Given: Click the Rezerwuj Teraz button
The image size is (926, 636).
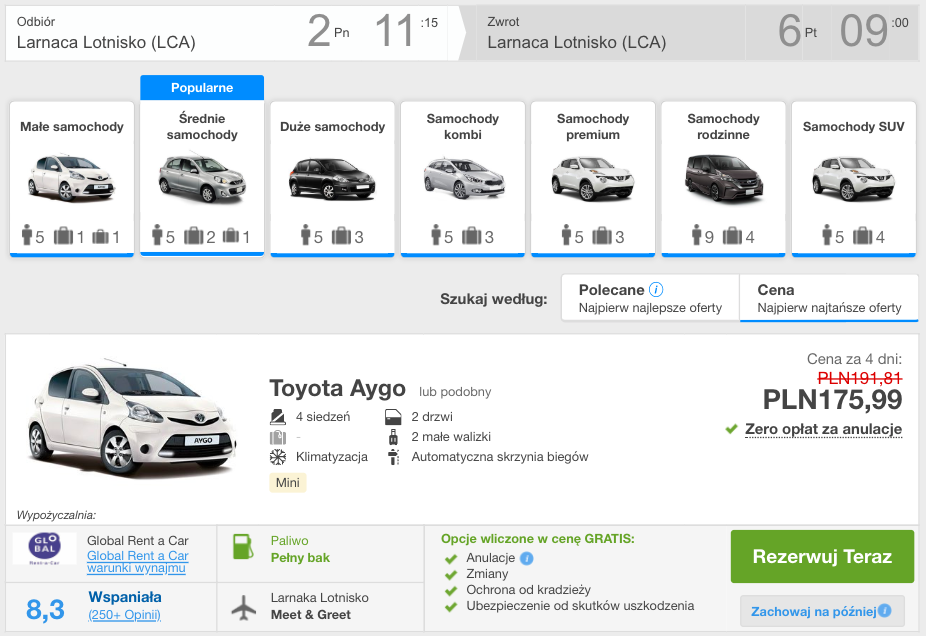Looking at the screenshot, I should (822, 556).
